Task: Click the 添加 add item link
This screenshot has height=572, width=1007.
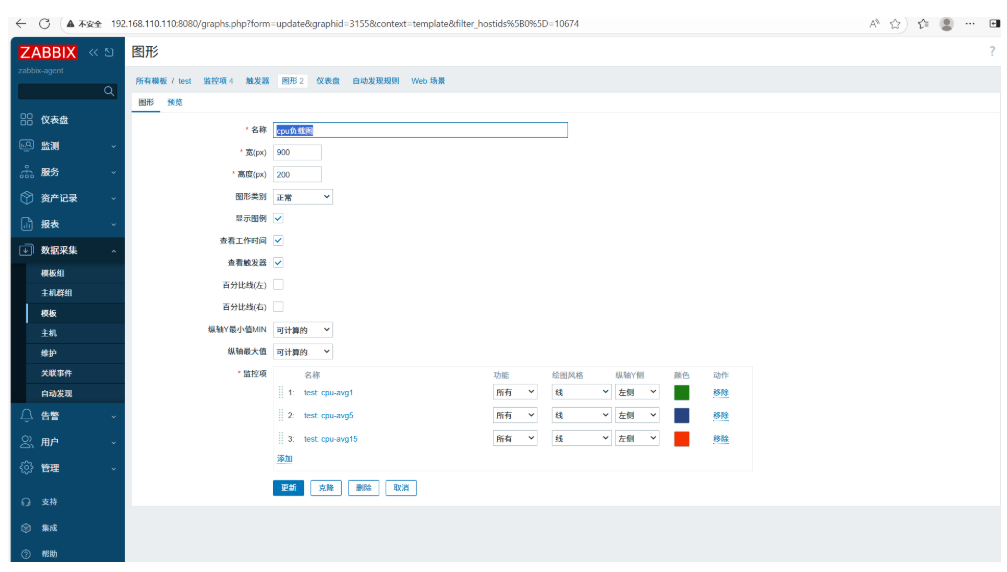Action: click(285, 458)
